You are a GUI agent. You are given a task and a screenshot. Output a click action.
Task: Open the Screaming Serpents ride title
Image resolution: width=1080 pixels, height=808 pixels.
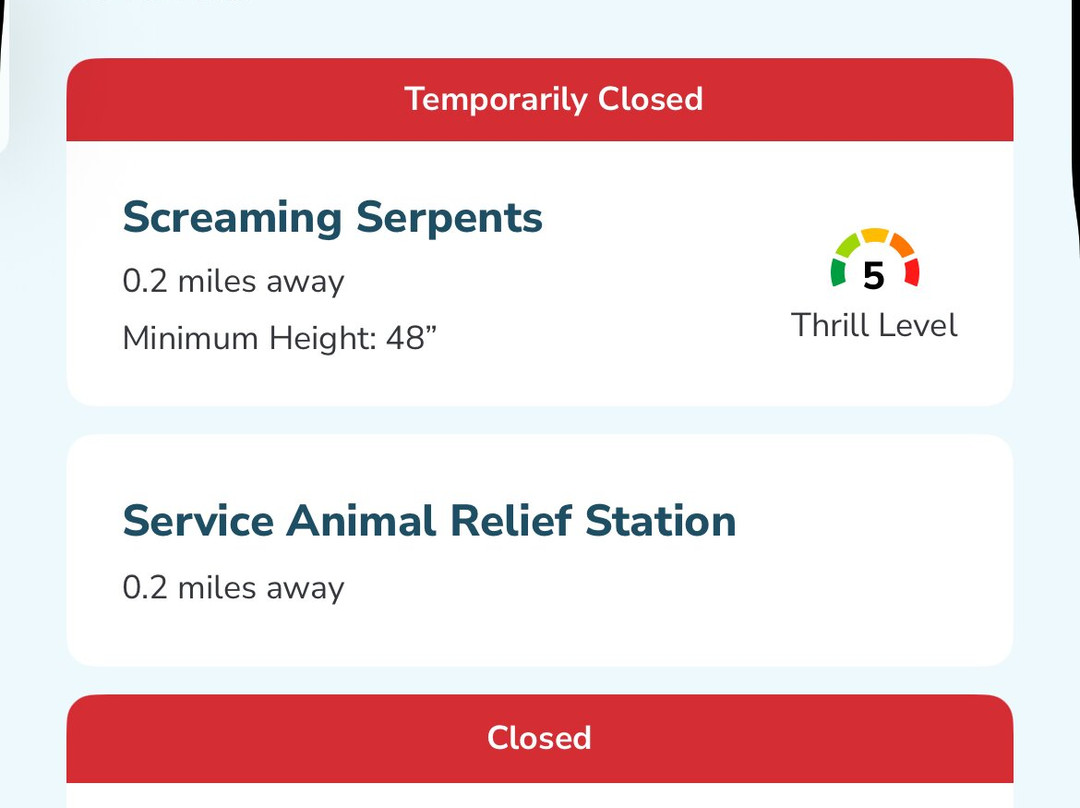pos(332,217)
